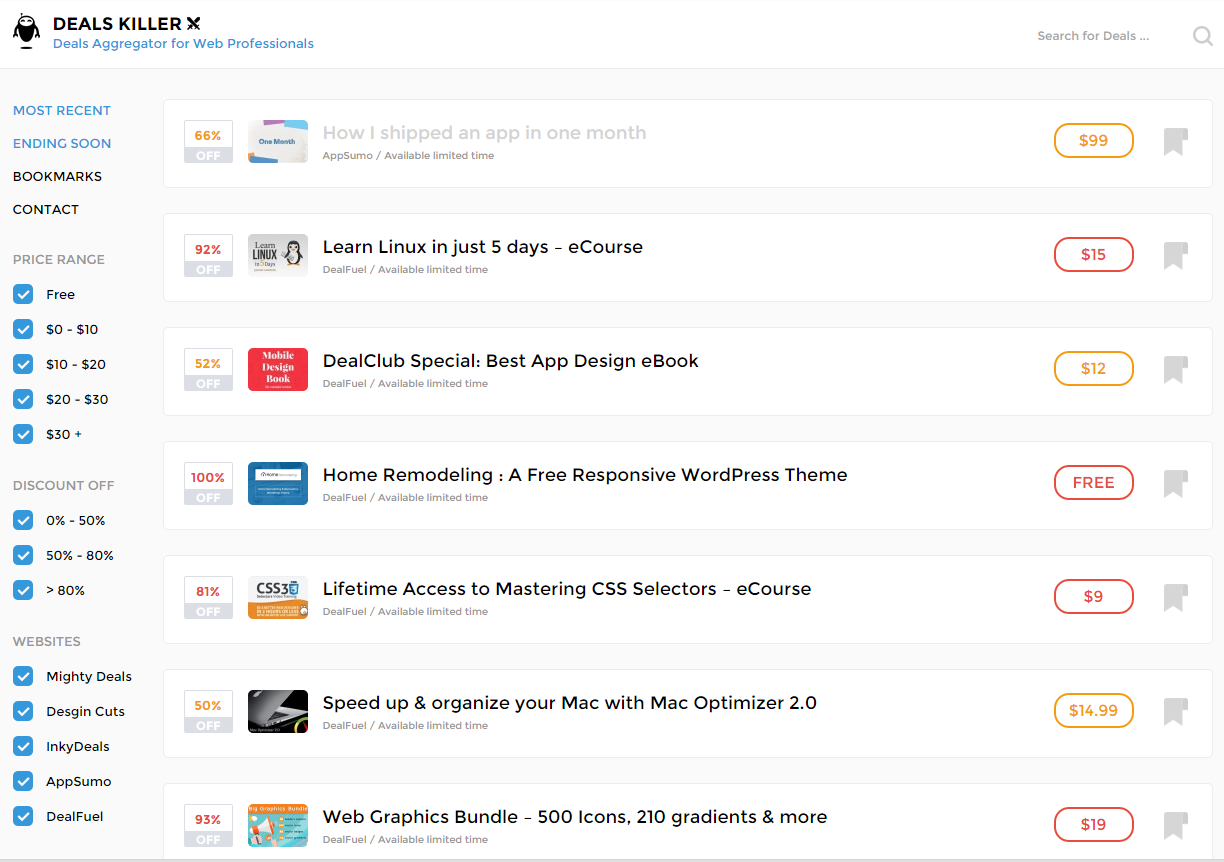Screen dimensions: 1224x862
Task: Toggle the $30 + price filter
Action: [23, 434]
